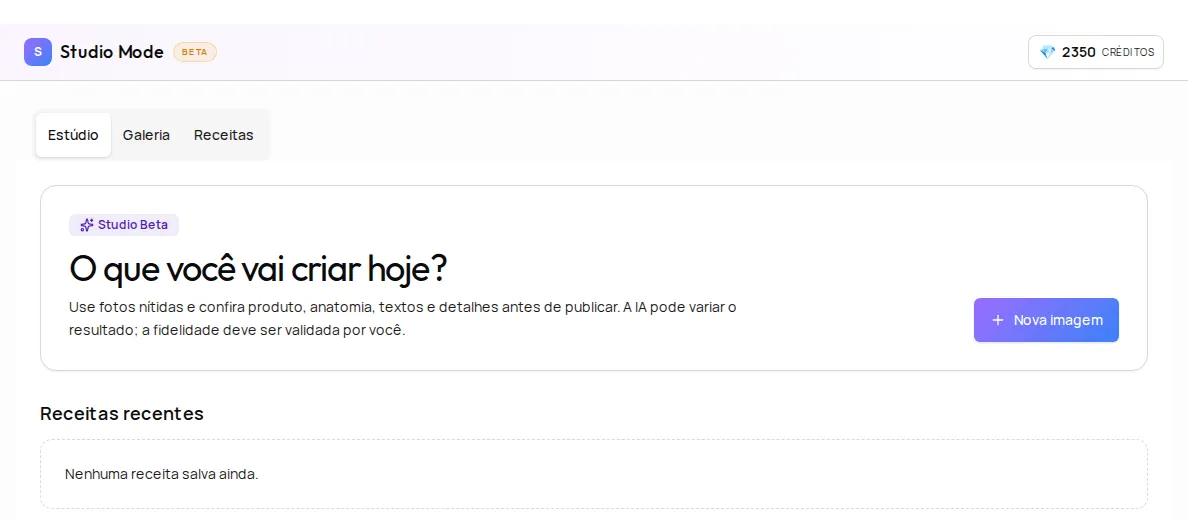Open the Estúdio tab

(73, 135)
